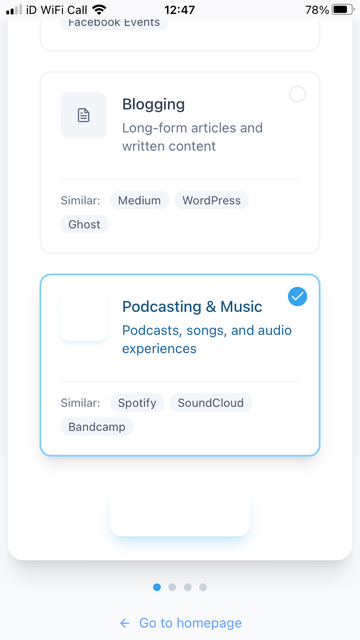Tap the cellular signal bars icon
This screenshot has width=360, height=640.
(14, 10)
